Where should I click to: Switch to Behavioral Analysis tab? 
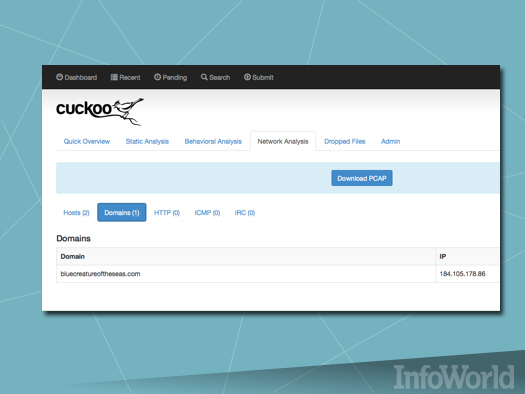(213, 141)
